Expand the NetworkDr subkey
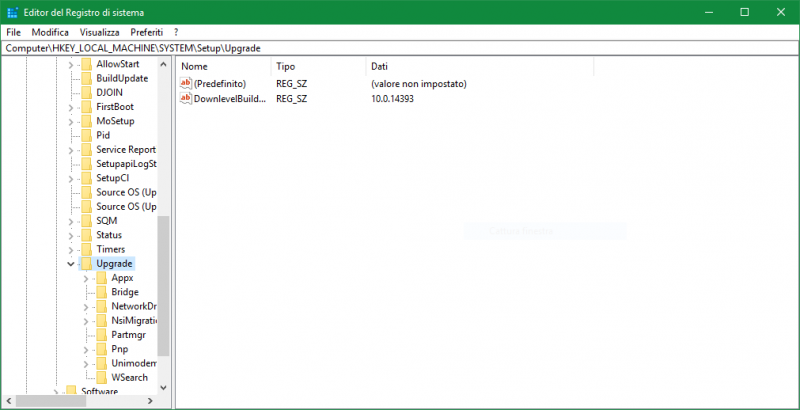This screenshot has height=410, width=800. coord(86,307)
